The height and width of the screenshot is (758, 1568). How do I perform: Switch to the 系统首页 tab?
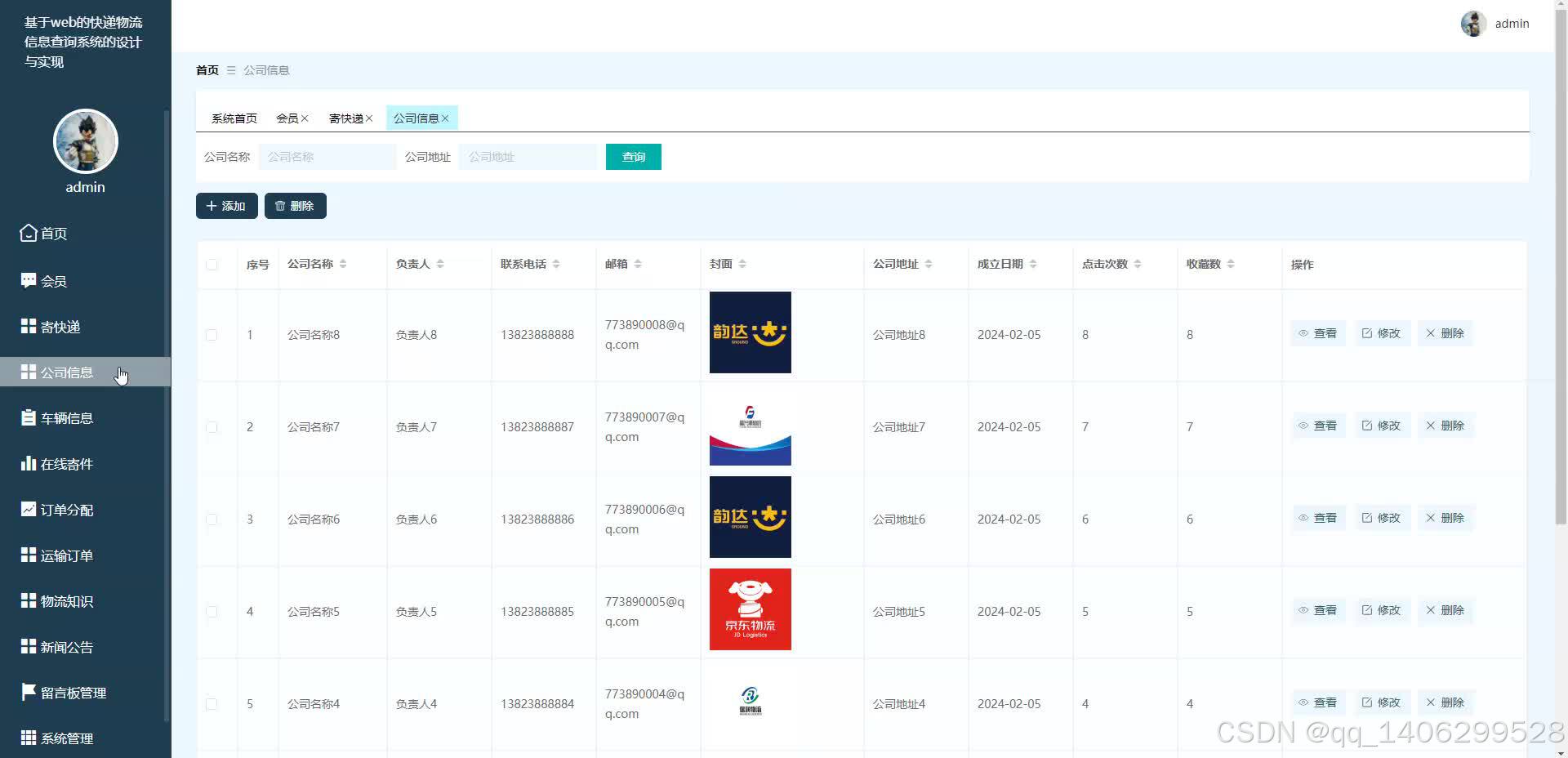tap(234, 118)
